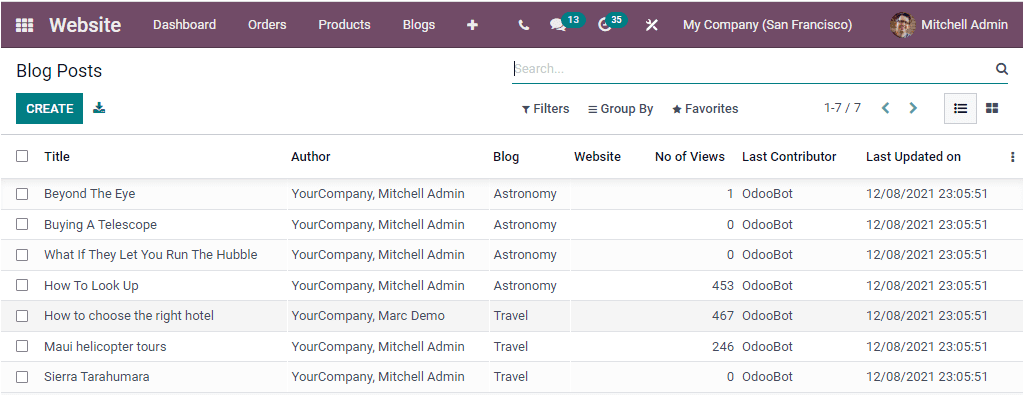
Task: Click the CREATE button
Action: point(50,108)
